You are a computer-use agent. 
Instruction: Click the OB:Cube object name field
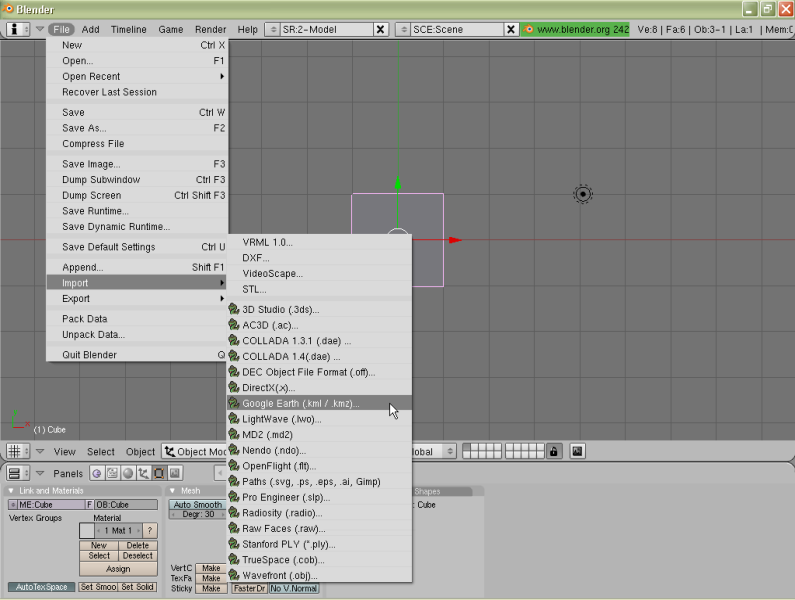click(x=126, y=505)
